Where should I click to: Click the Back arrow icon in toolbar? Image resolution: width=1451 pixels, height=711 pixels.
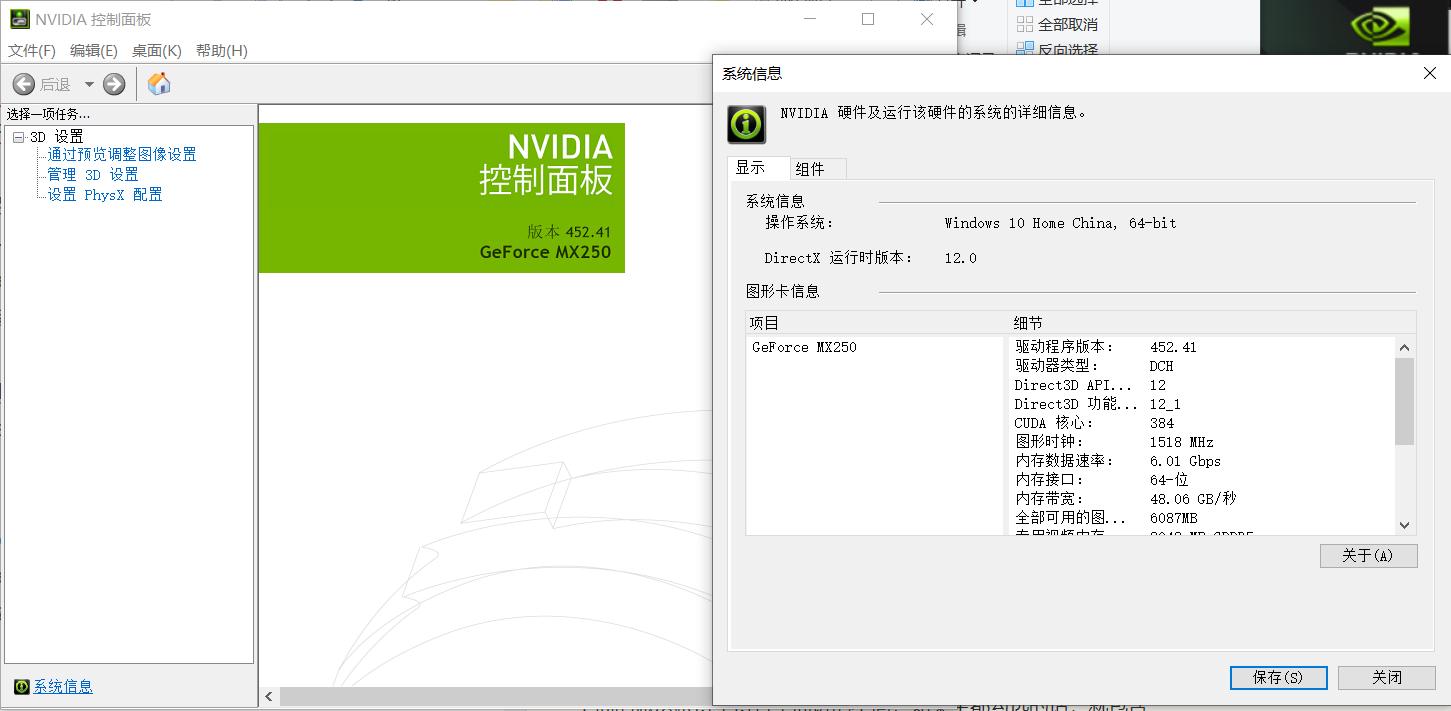pos(24,84)
